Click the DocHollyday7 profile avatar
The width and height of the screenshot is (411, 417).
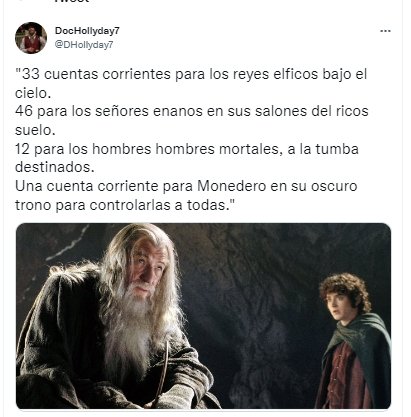pyautogui.click(x=31, y=38)
